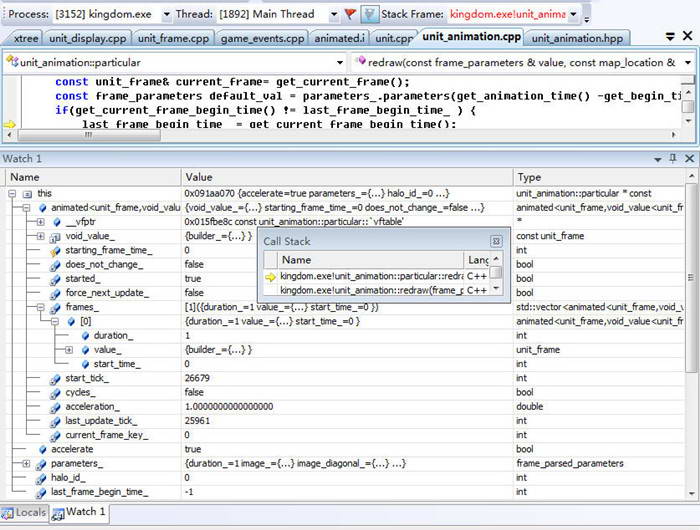Expand the parameters_ tree node
Image resolution: width=700 pixels, height=530 pixels.
click(26, 464)
